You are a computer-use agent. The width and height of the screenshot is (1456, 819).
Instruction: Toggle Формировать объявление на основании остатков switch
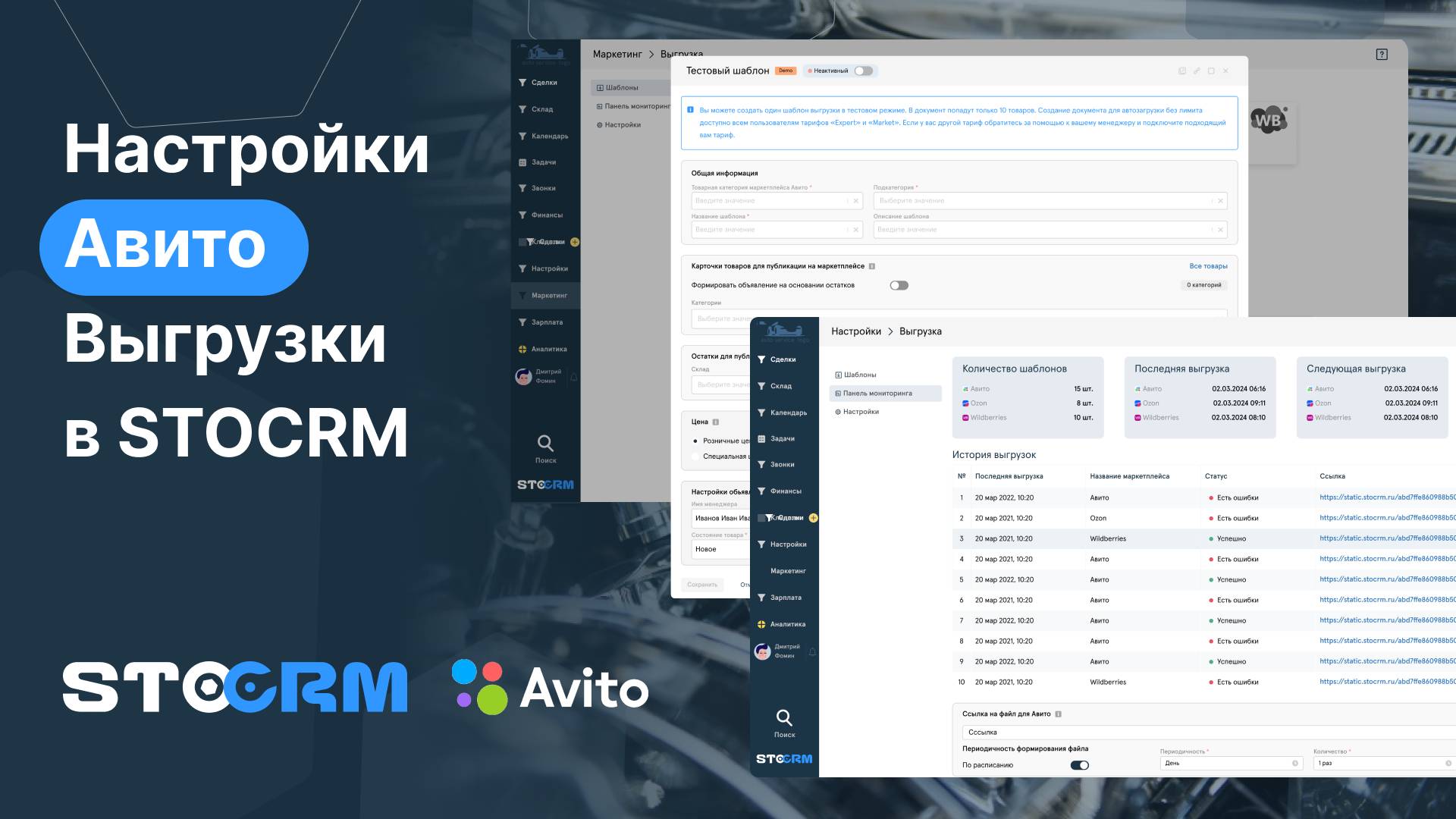point(899,286)
